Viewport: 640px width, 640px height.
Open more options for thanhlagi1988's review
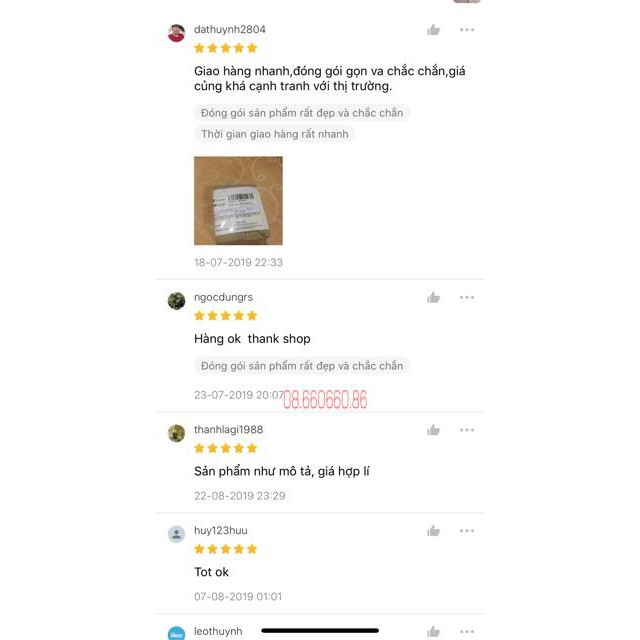[467, 430]
